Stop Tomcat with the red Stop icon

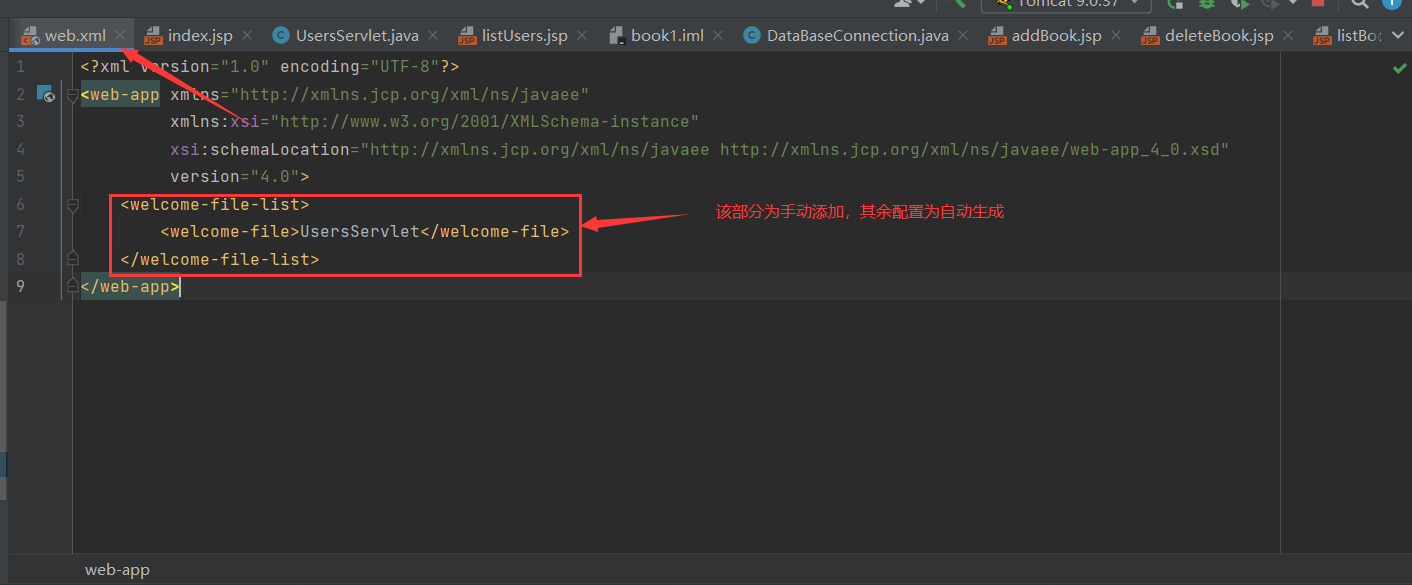1320,6
